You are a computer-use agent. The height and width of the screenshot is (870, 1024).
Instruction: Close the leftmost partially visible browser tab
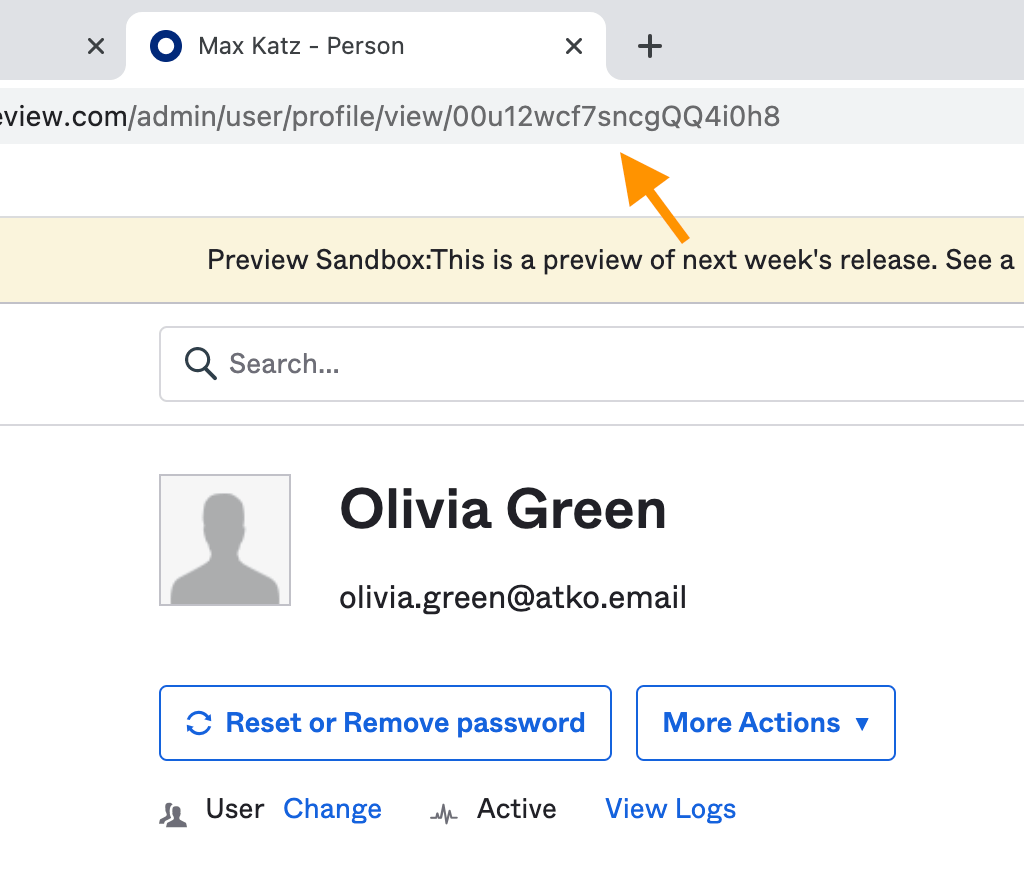(96, 46)
